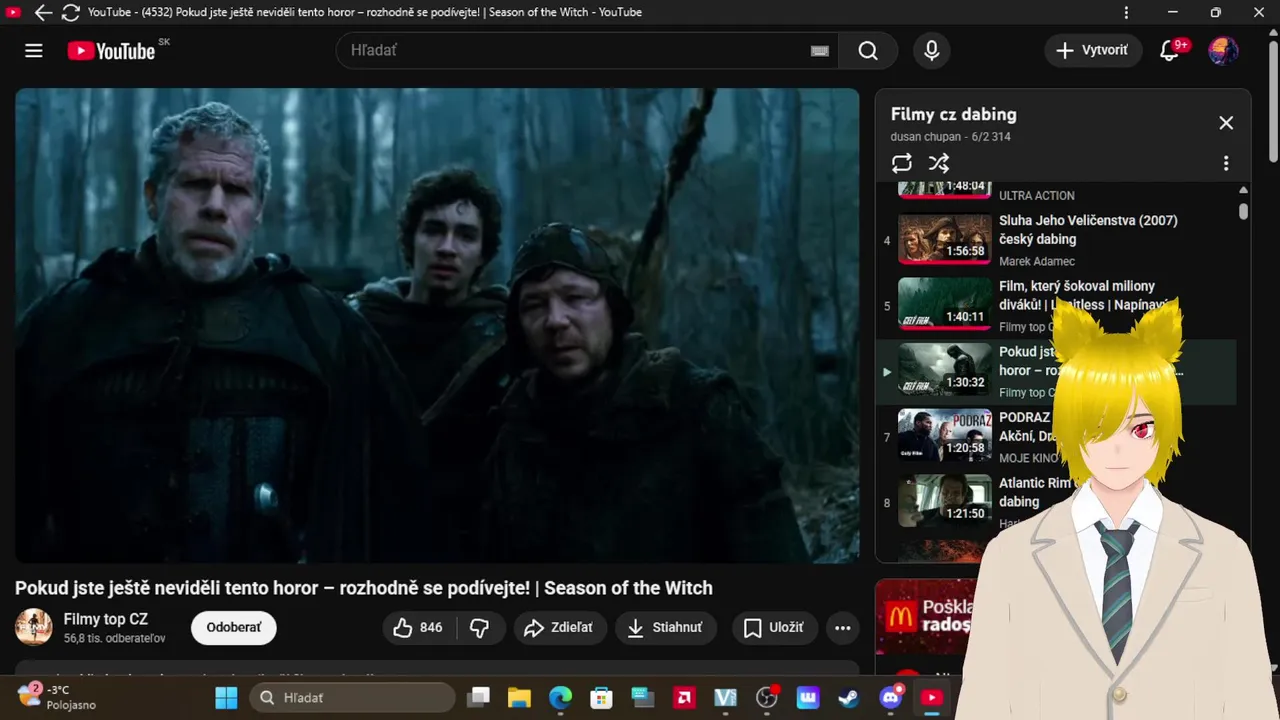Image resolution: width=1280 pixels, height=720 pixels.
Task: Open the Windows Start menu
Action: click(227, 697)
